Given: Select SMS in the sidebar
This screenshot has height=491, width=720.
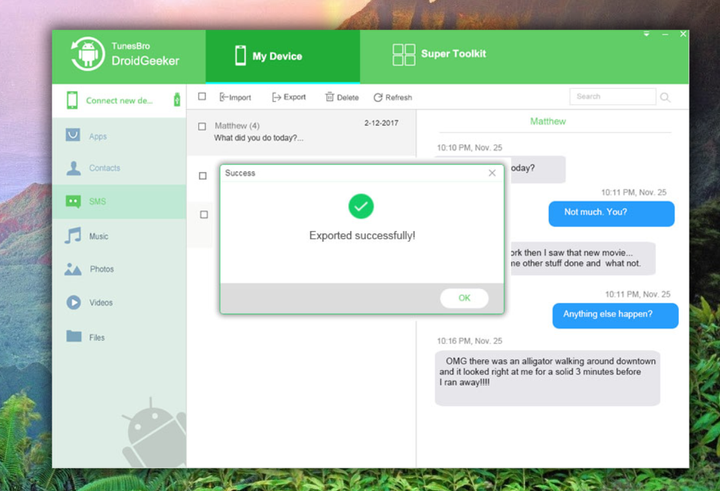Looking at the screenshot, I should tap(119, 202).
